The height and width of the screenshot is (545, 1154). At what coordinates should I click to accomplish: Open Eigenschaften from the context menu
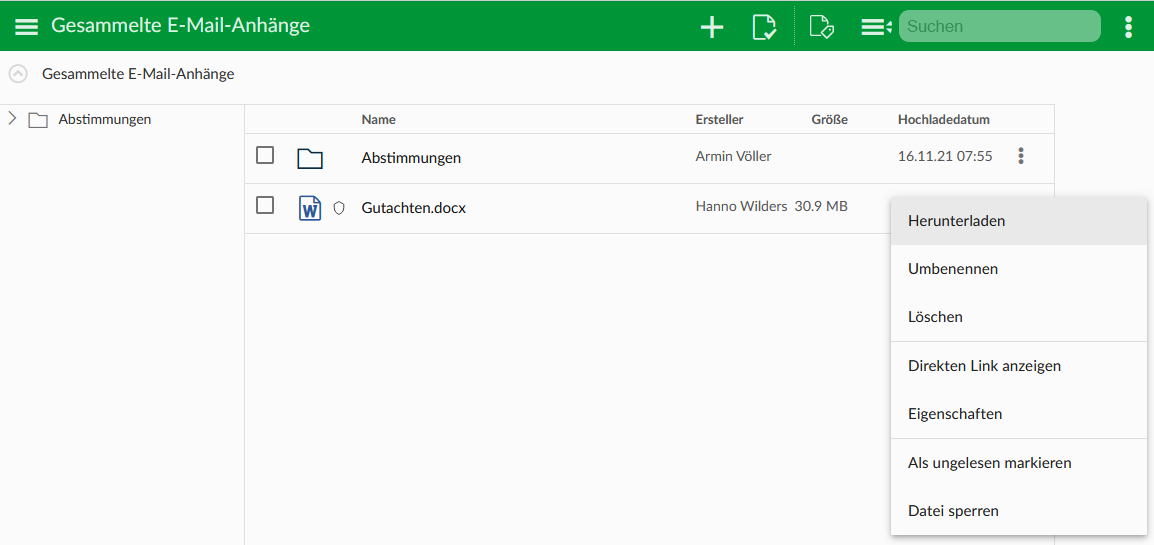coord(1019,414)
